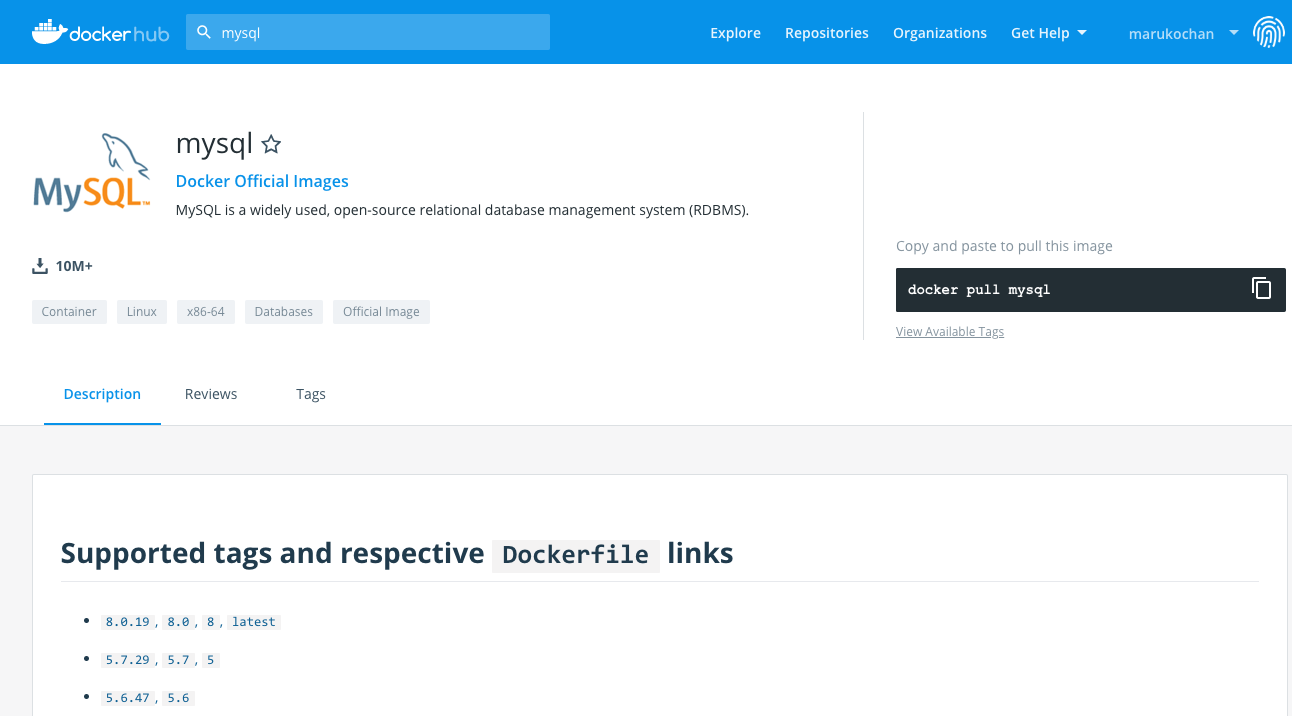Viewport: 1292px width, 716px height.
Task: Open the Get Help dropdown
Action: 1048,33
